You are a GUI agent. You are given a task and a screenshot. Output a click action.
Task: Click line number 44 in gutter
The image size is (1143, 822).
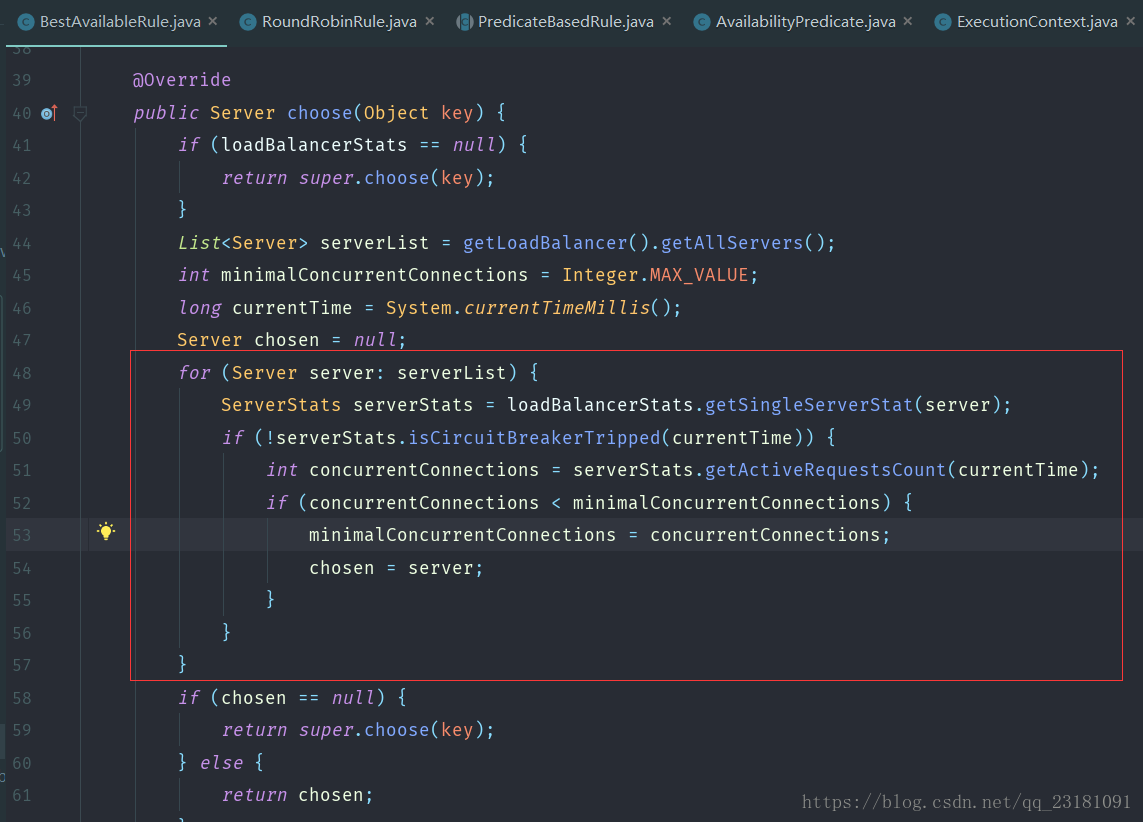tap(22, 243)
